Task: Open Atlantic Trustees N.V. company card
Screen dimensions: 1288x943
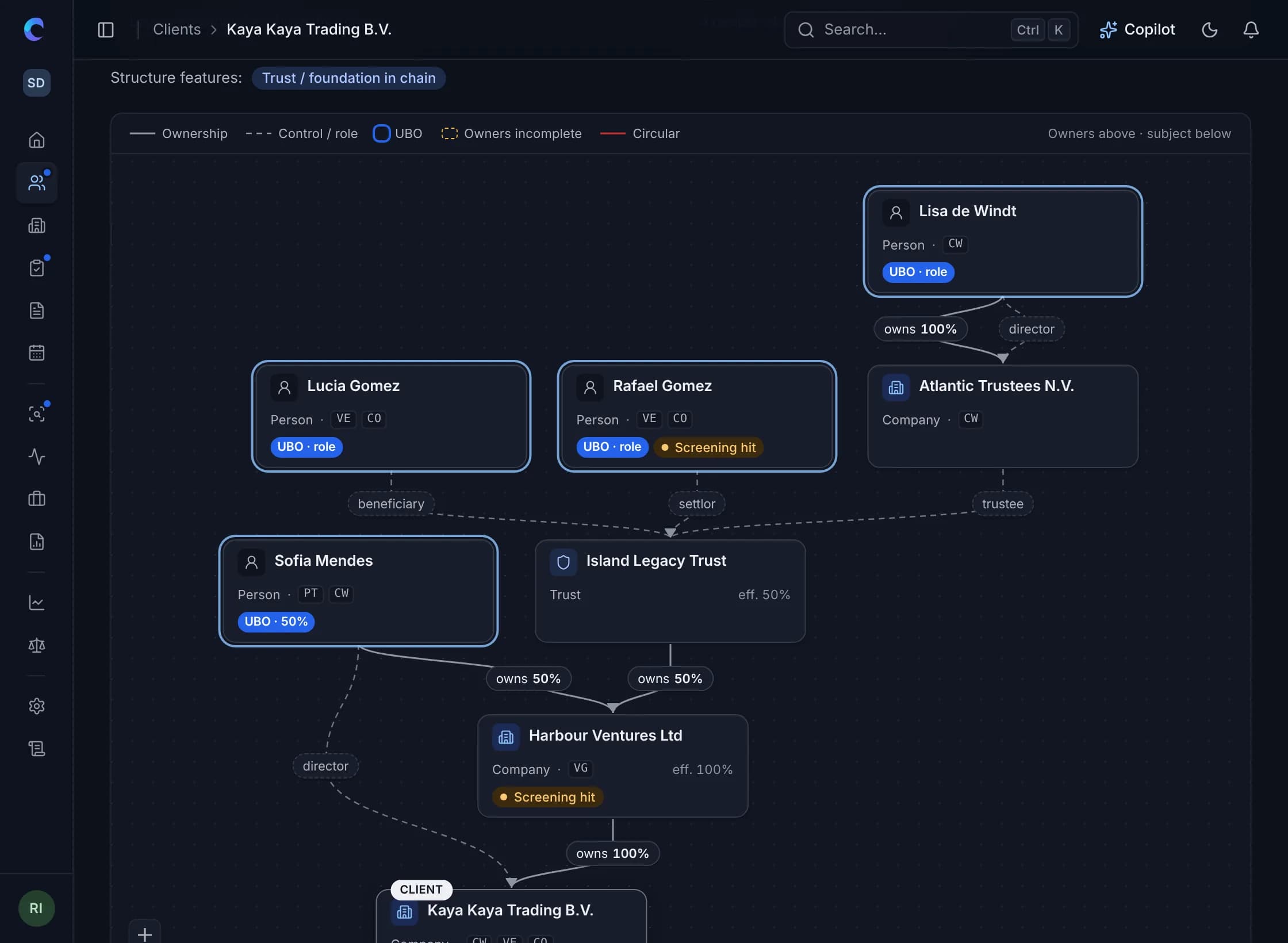Action: (x=1002, y=416)
